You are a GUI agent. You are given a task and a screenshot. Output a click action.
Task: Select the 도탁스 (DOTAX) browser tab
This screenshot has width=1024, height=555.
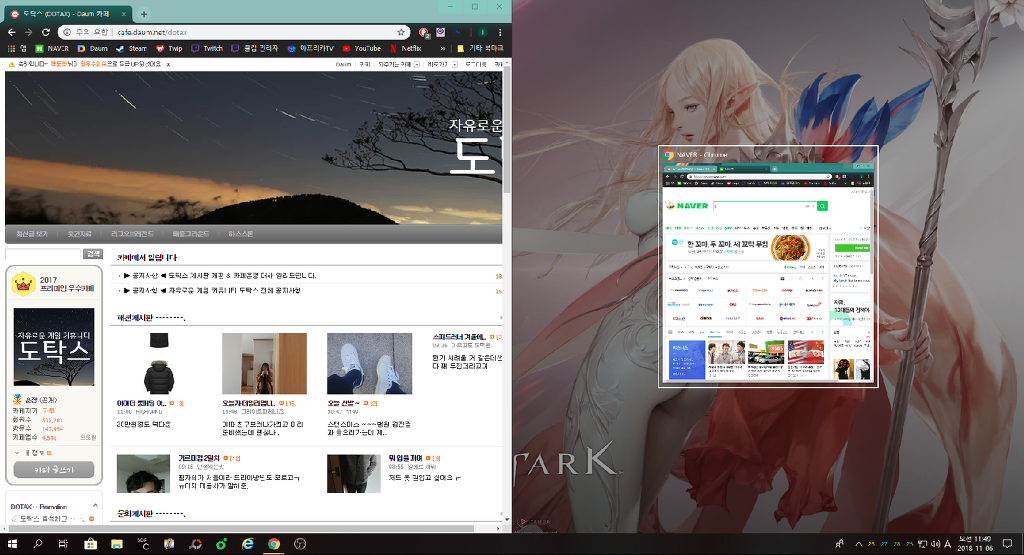(69, 14)
